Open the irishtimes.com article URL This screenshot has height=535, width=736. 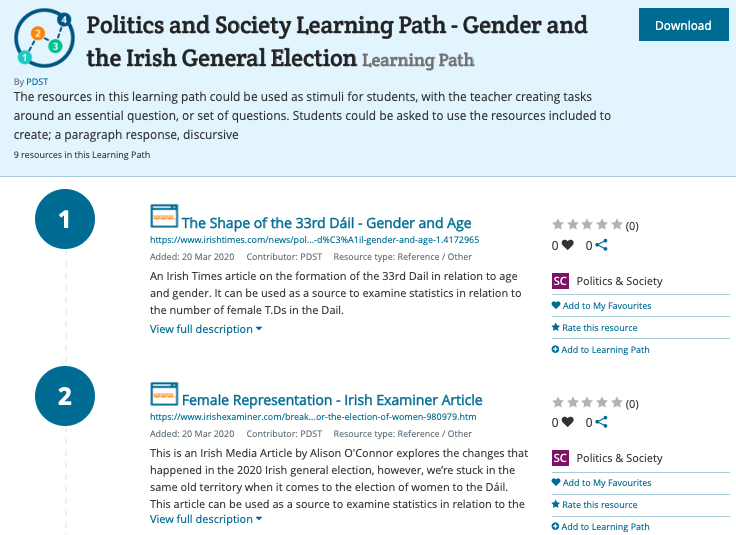pyautogui.click(x=314, y=240)
